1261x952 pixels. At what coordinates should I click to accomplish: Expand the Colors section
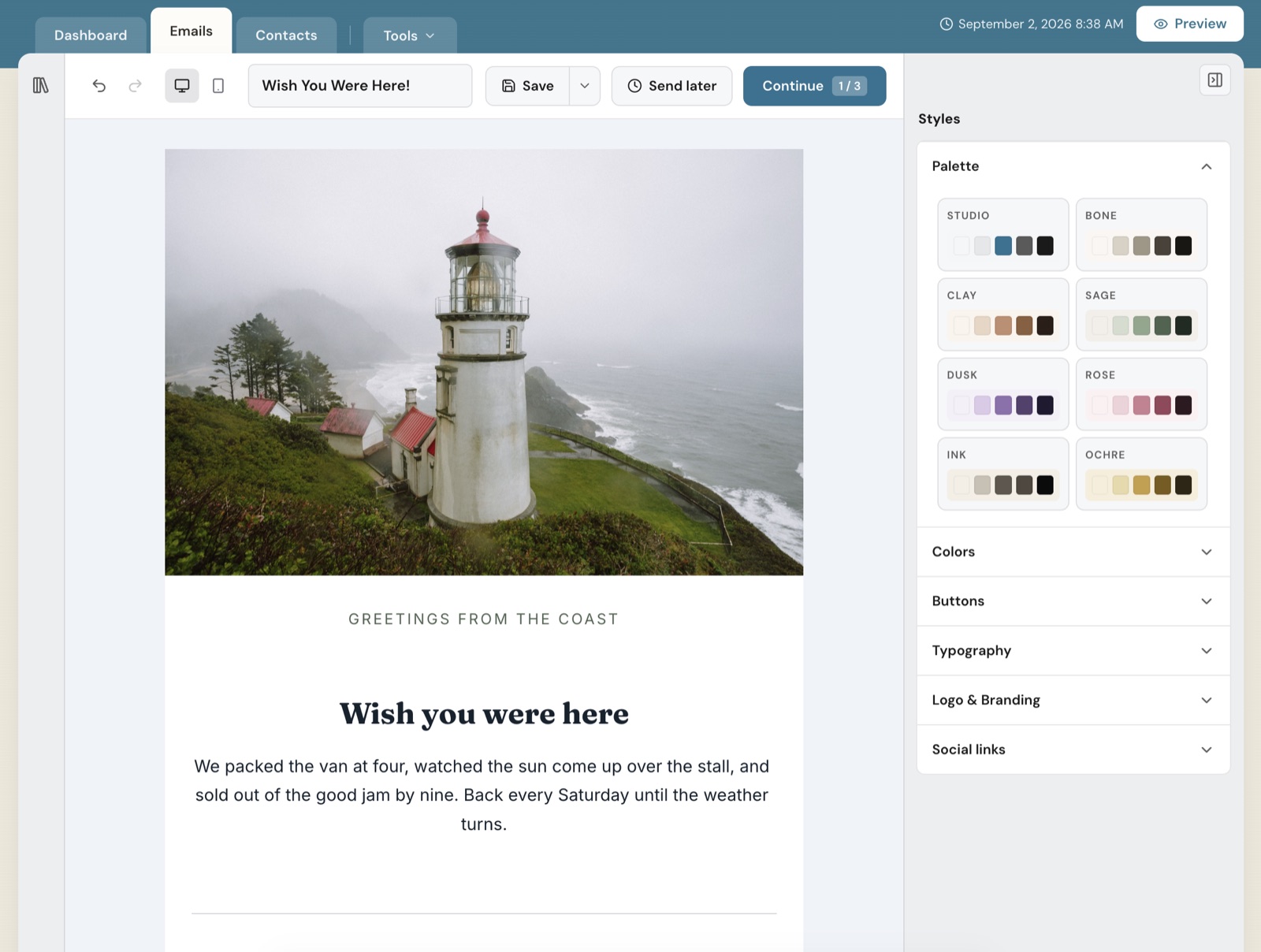(x=1073, y=552)
